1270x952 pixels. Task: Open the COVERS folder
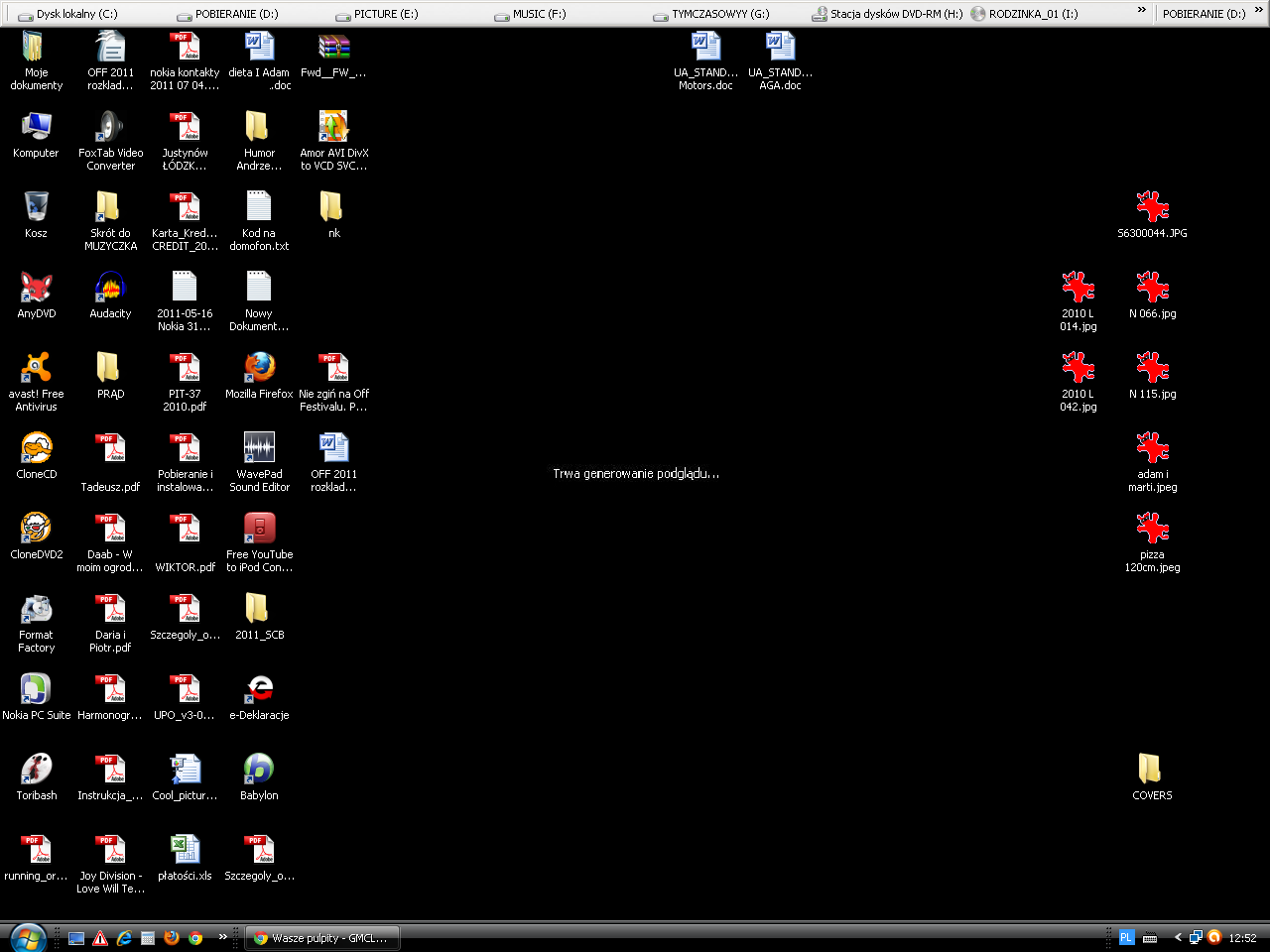1151,771
